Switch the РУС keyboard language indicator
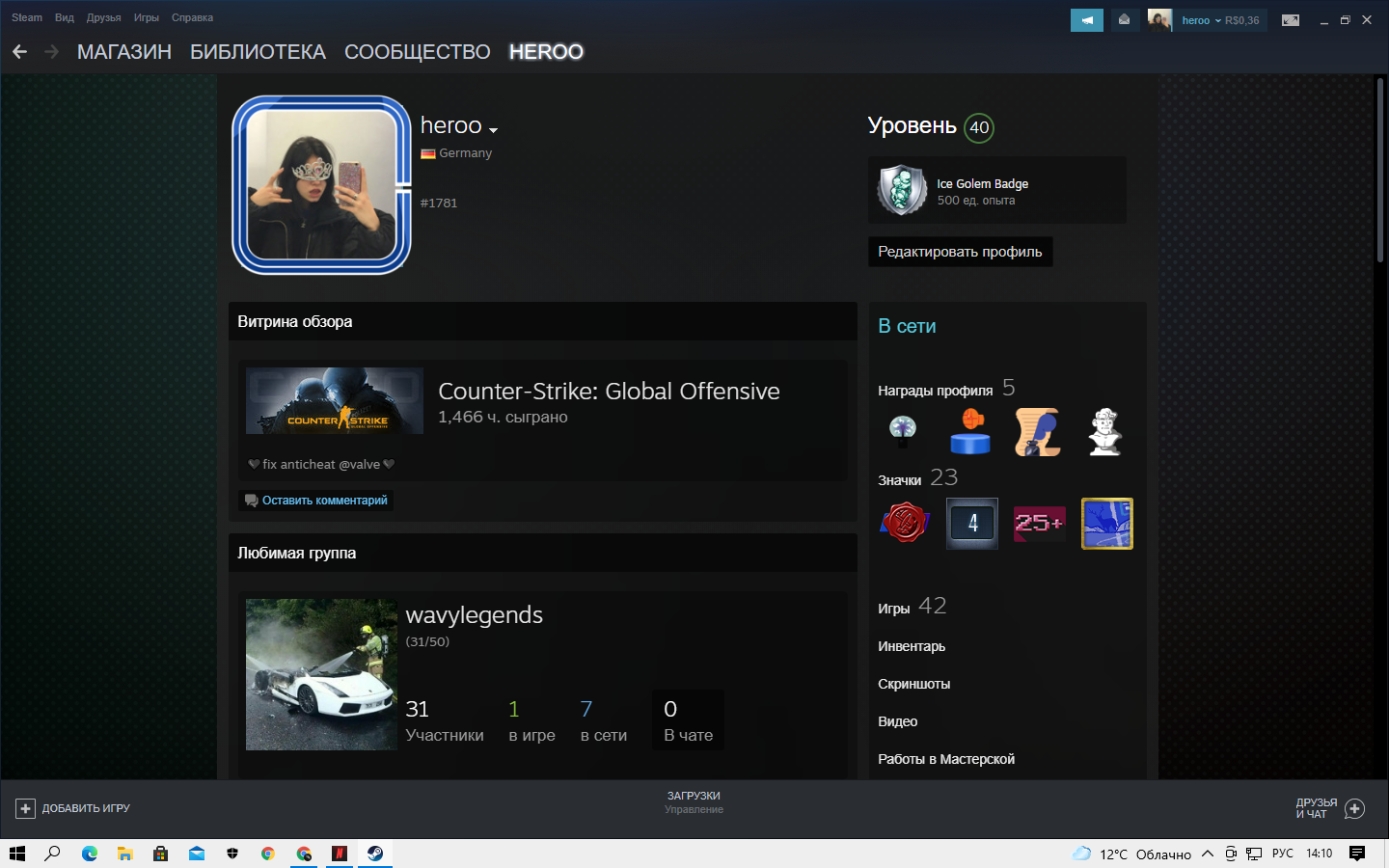The height and width of the screenshot is (868, 1389). click(1283, 854)
